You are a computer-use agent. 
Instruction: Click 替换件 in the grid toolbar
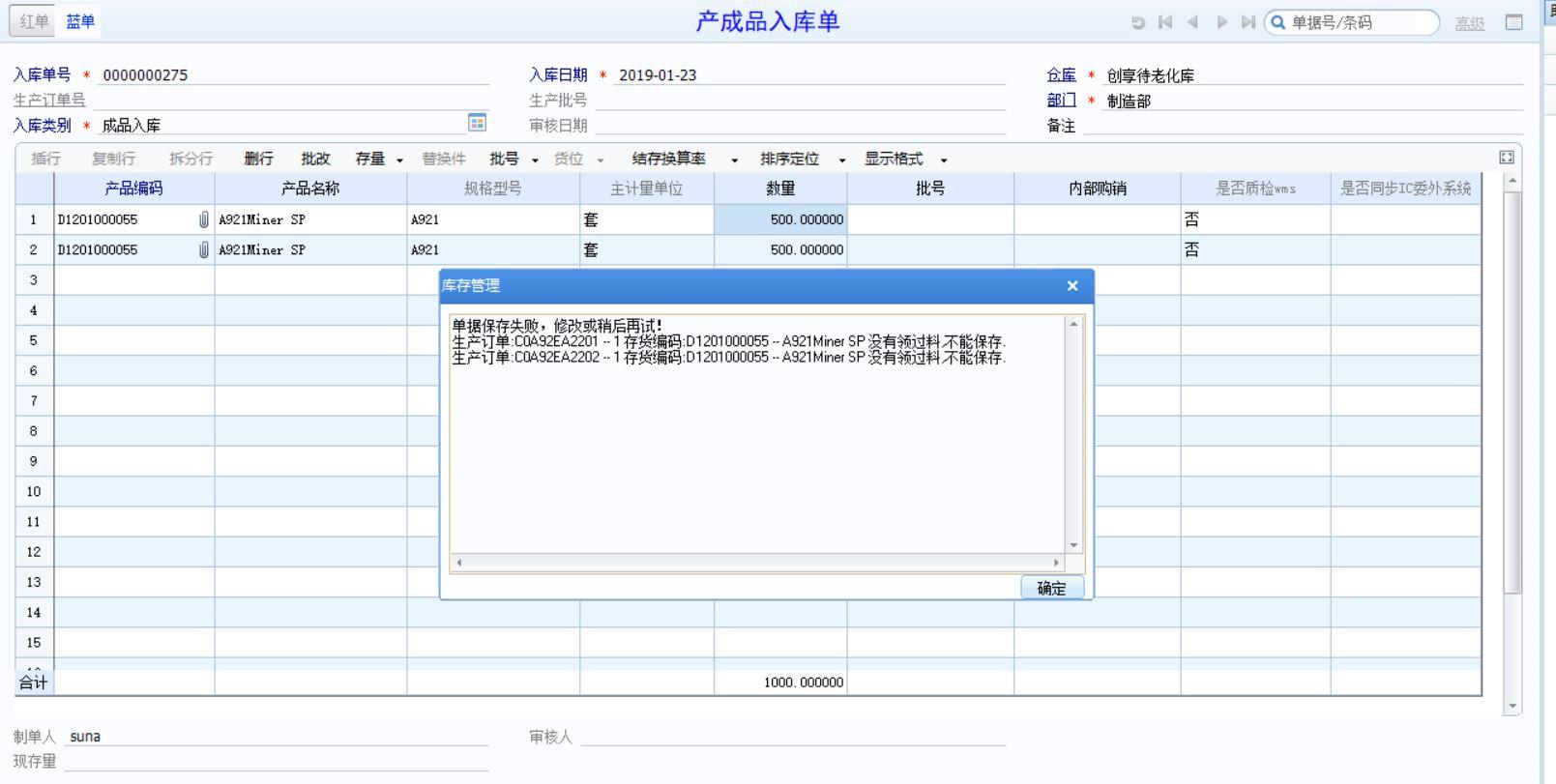pyautogui.click(x=444, y=159)
